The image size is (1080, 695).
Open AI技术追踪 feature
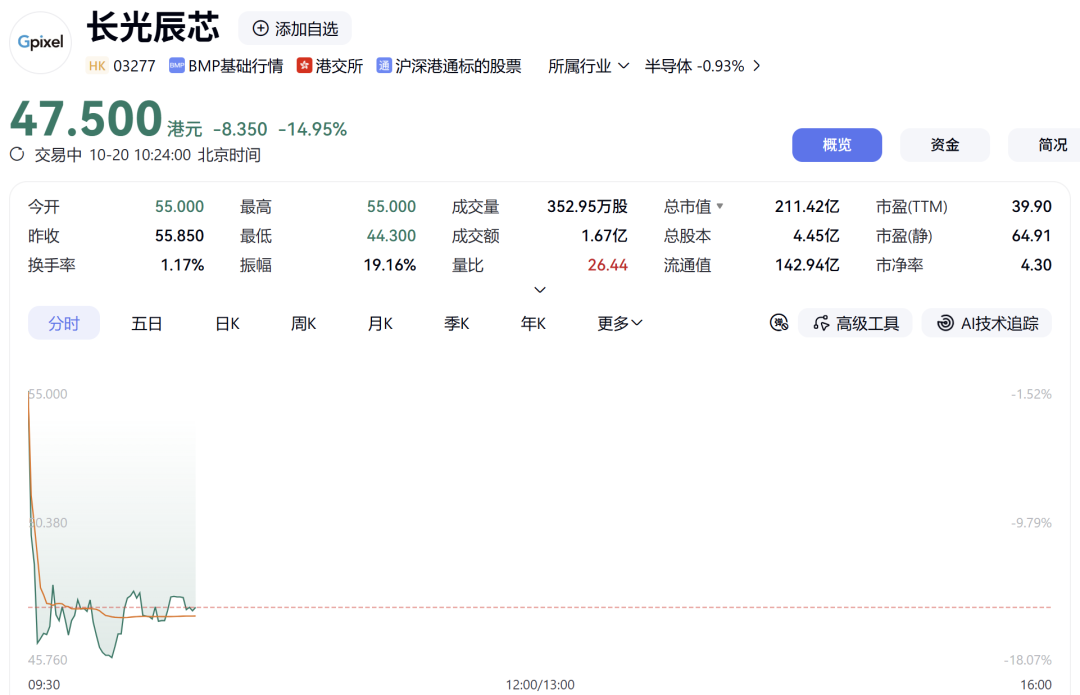pos(986,323)
